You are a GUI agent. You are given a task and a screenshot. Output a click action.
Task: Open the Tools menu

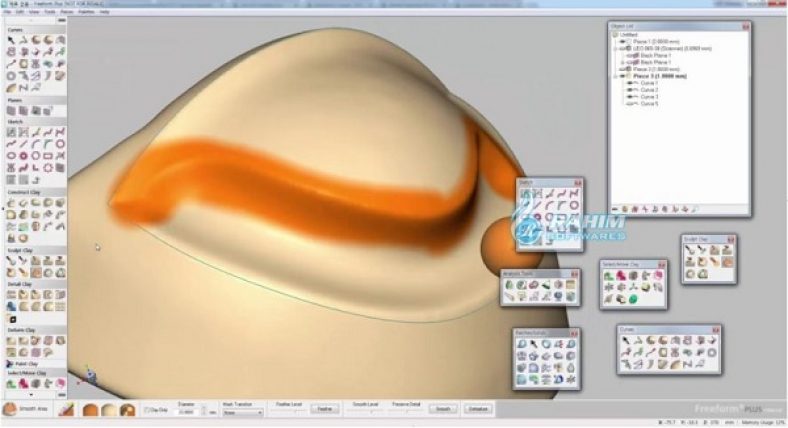pos(50,12)
